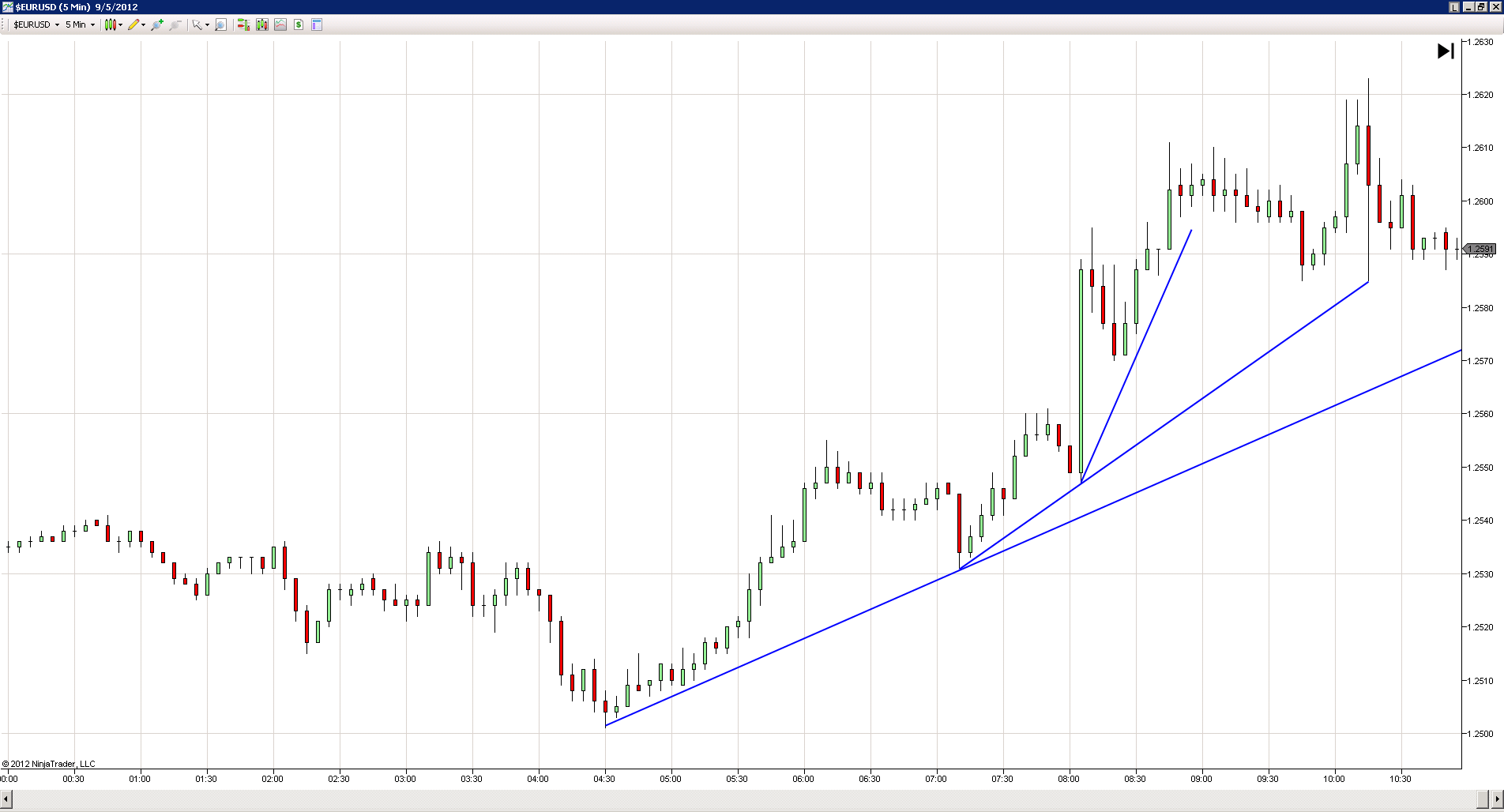Restore down the chart window
The width and height of the screenshot is (1504, 812).
[x=1481, y=7]
